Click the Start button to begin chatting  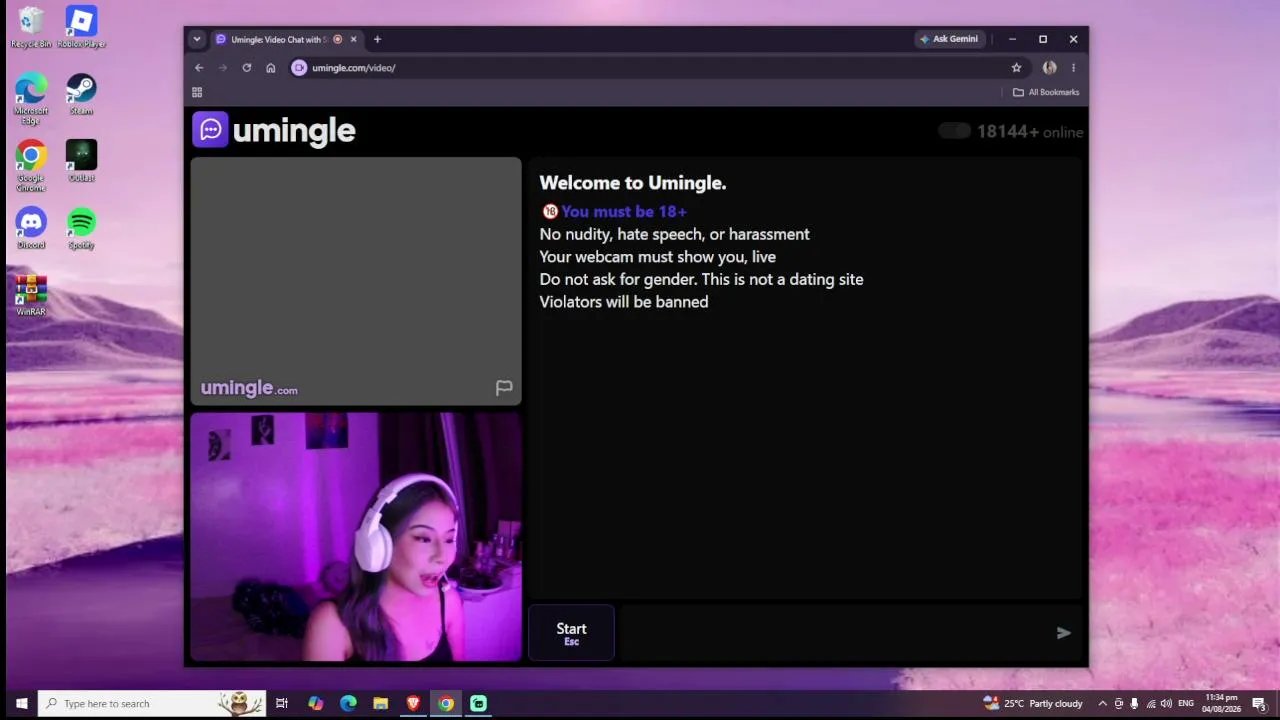[571, 632]
